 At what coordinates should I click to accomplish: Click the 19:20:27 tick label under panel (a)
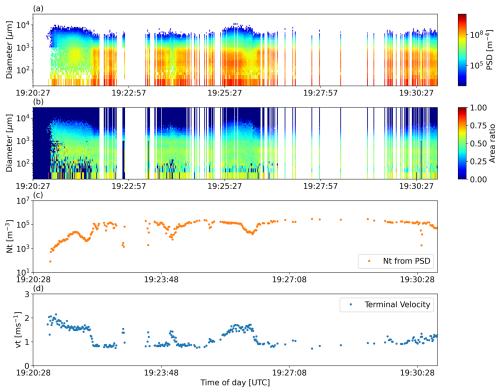pos(33,93)
